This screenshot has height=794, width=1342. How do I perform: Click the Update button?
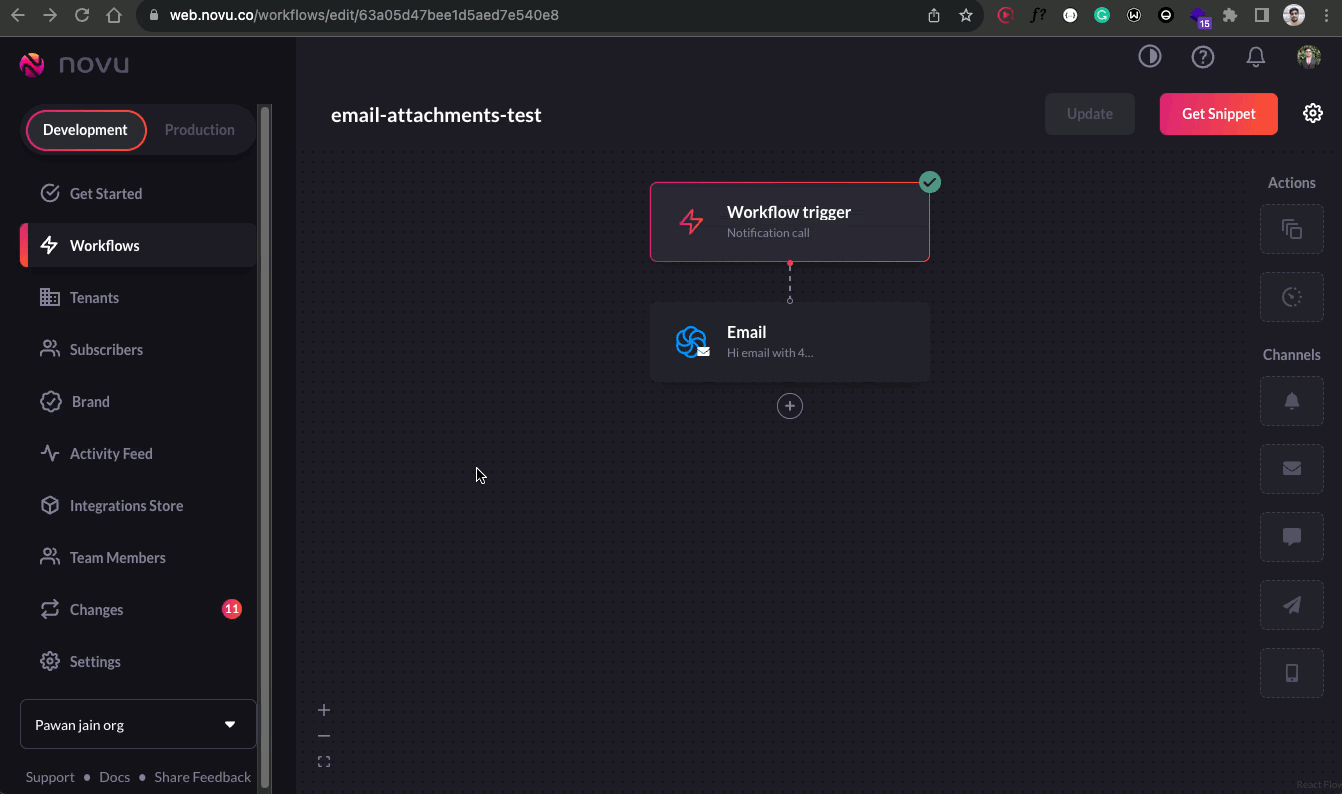pyautogui.click(x=1090, y=114)
